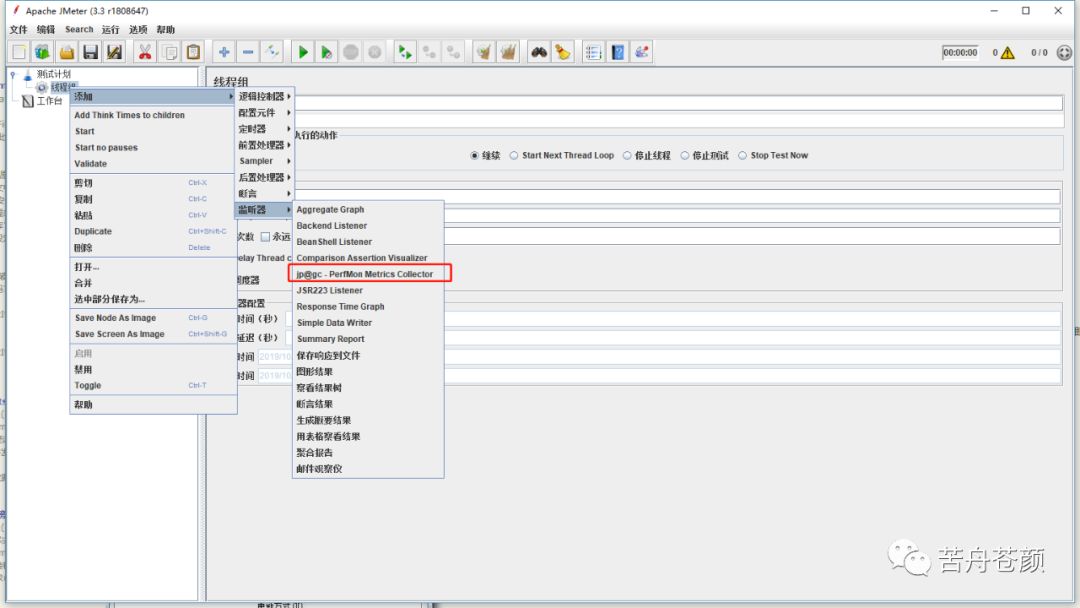Viewport: 1080px width, 608px height.
Task: Click Duplicate in context menu
Action: 153,231
